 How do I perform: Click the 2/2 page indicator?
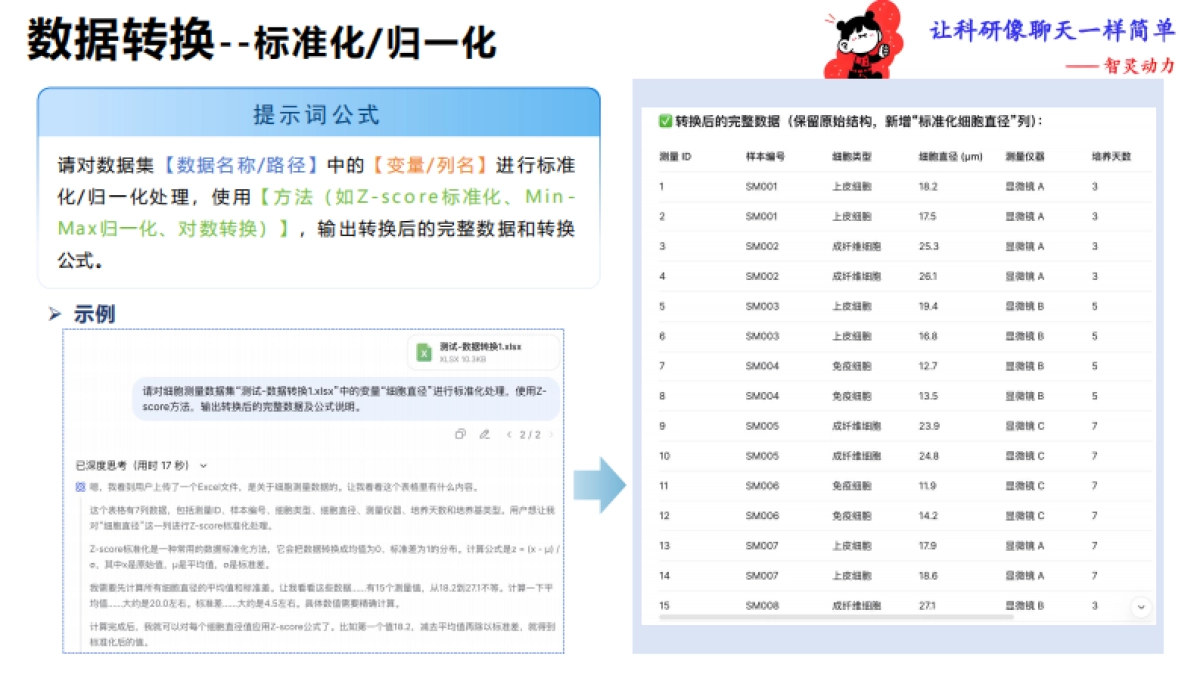pos(530,434)
